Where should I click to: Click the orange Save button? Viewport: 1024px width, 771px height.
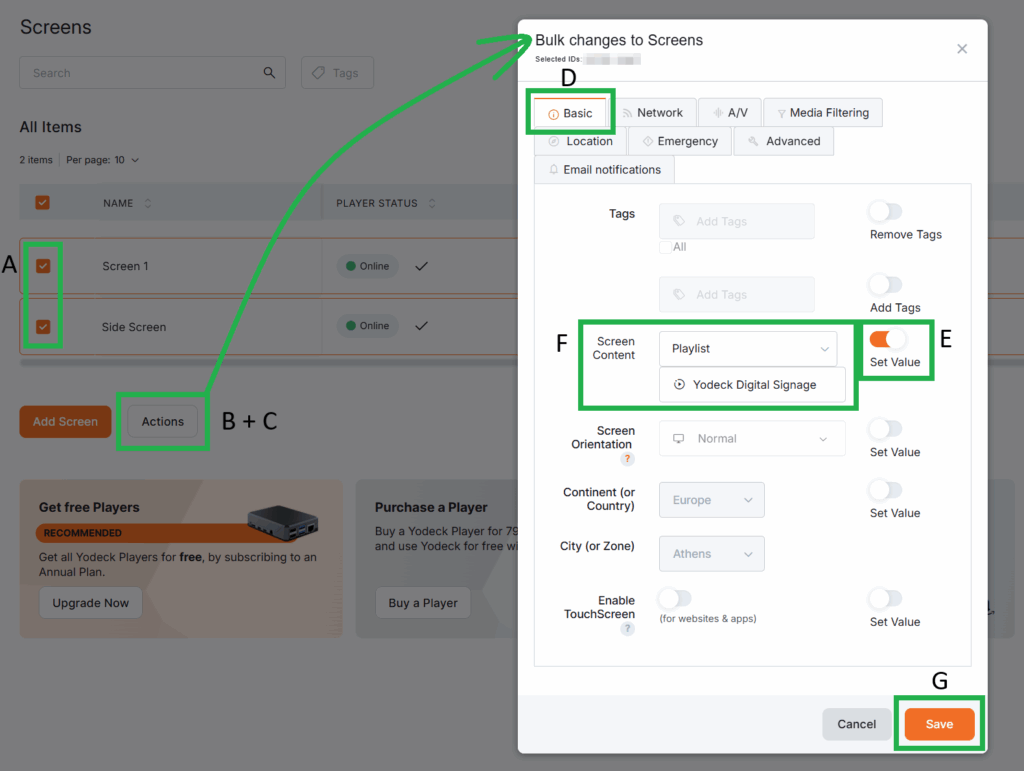tap(939, 724)
